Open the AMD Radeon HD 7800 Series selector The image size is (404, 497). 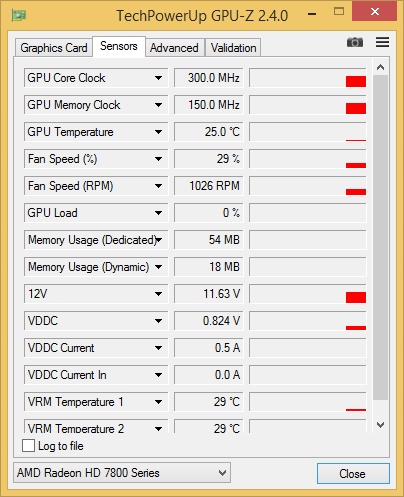[122, 473]
